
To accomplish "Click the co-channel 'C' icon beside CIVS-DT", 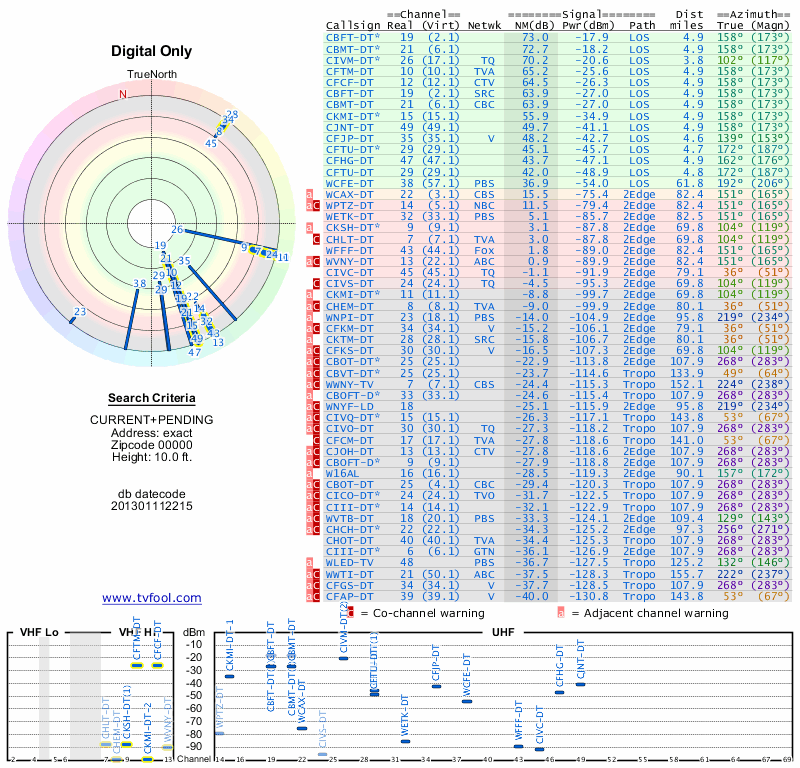I will (x=316, y=284).
